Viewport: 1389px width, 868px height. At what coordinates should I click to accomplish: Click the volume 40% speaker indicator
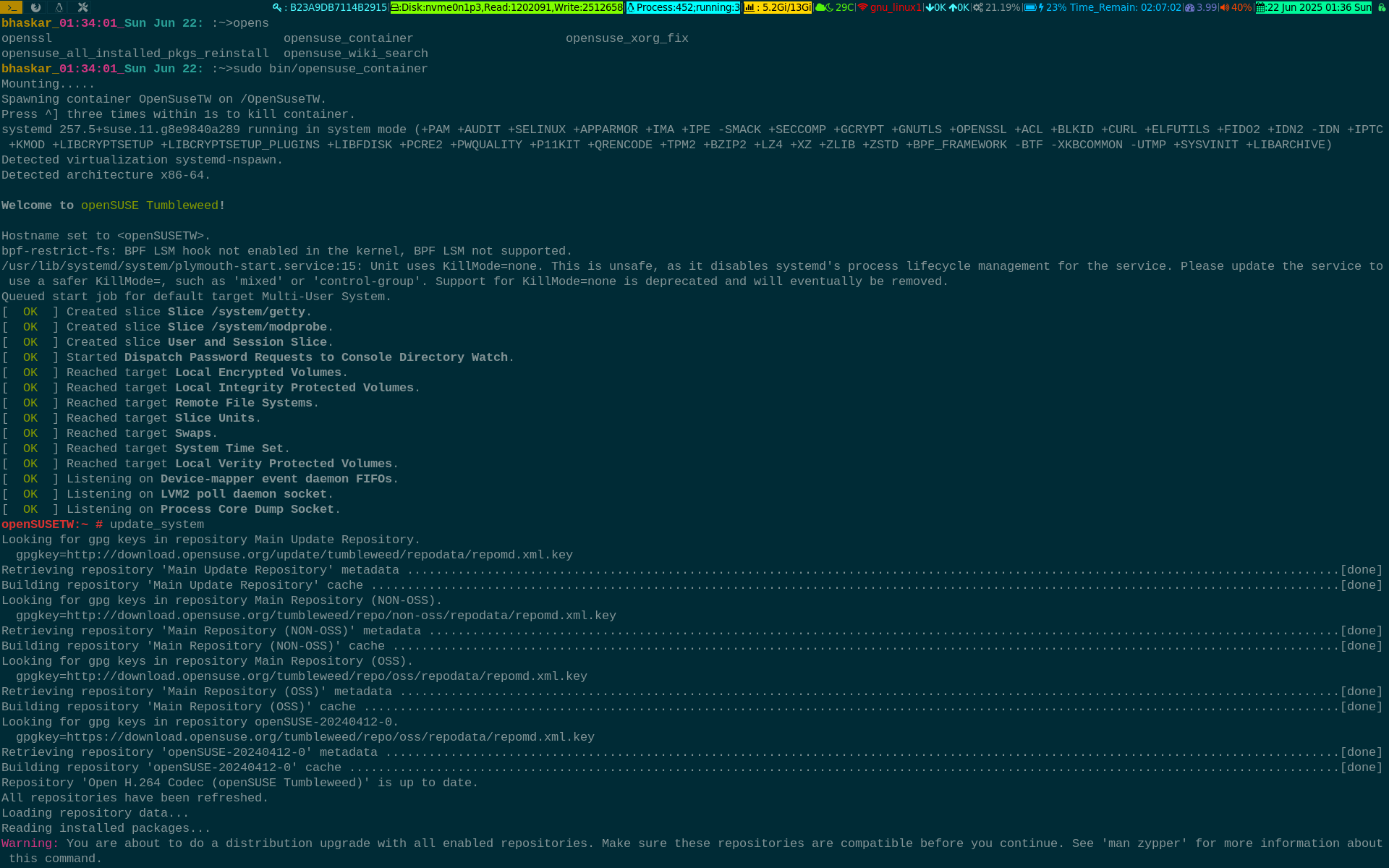click(1236, 7)
